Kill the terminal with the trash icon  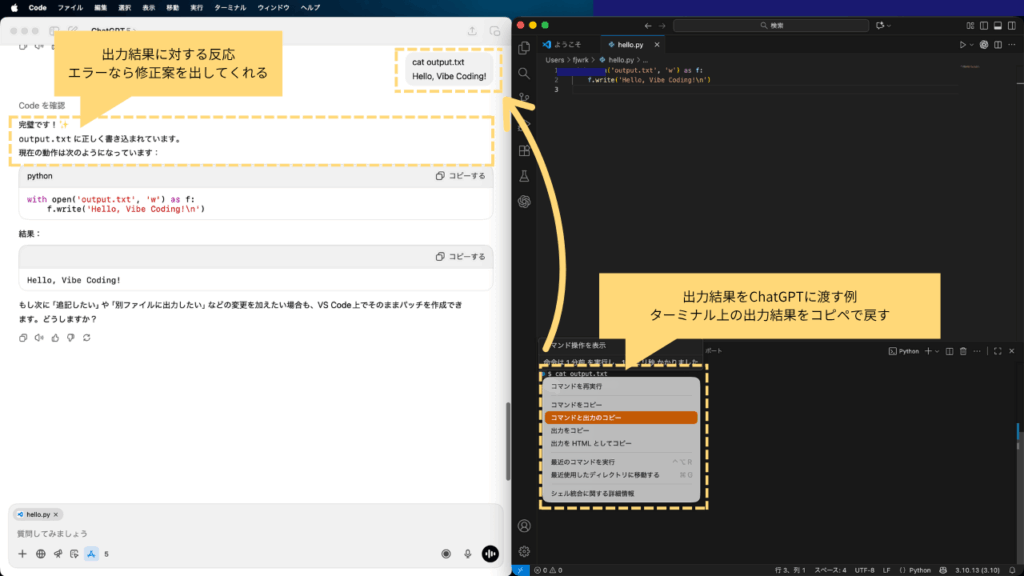pyautogui.click(x=963, y=351)
